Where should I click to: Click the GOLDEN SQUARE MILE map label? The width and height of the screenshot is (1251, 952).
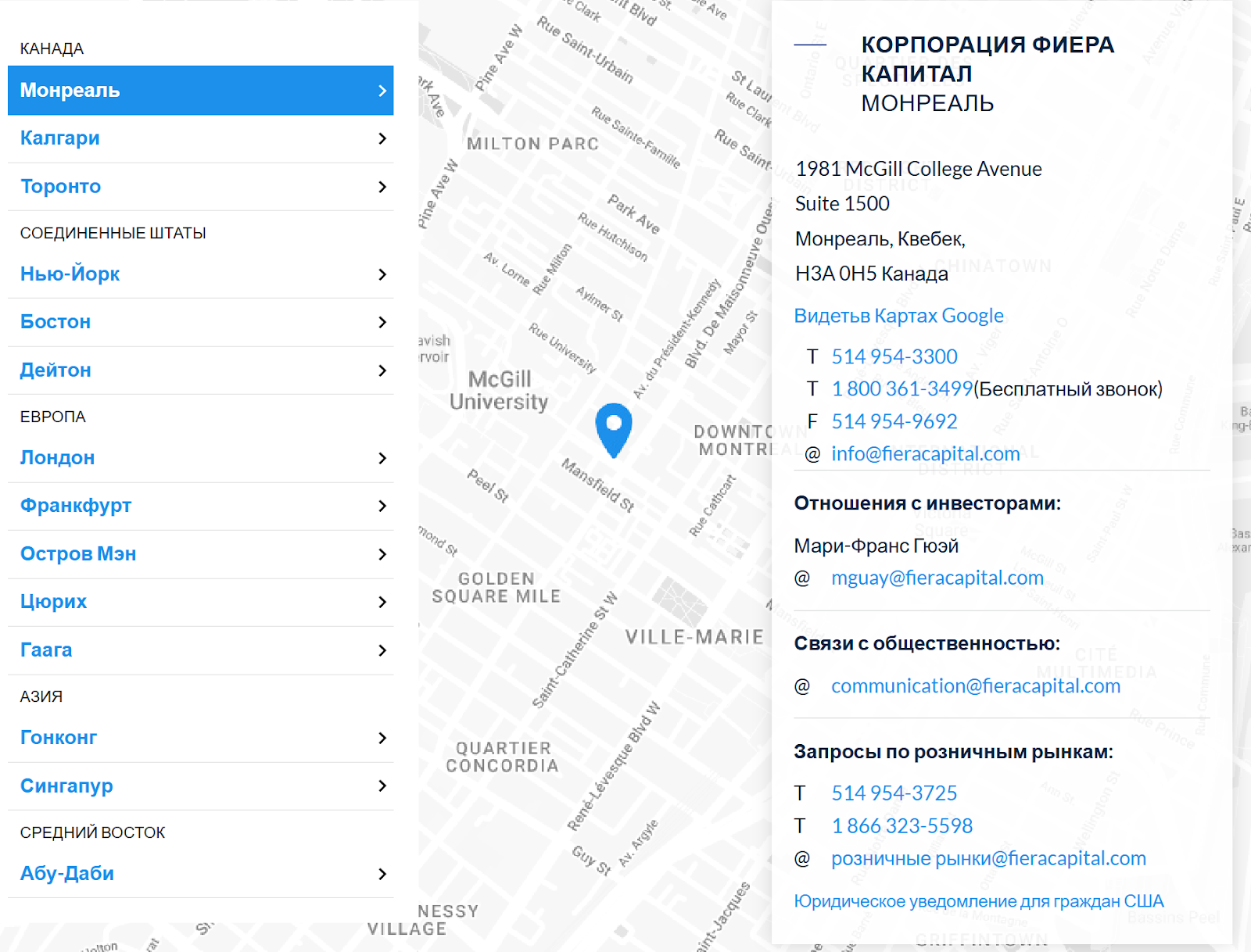coord(496,588)
